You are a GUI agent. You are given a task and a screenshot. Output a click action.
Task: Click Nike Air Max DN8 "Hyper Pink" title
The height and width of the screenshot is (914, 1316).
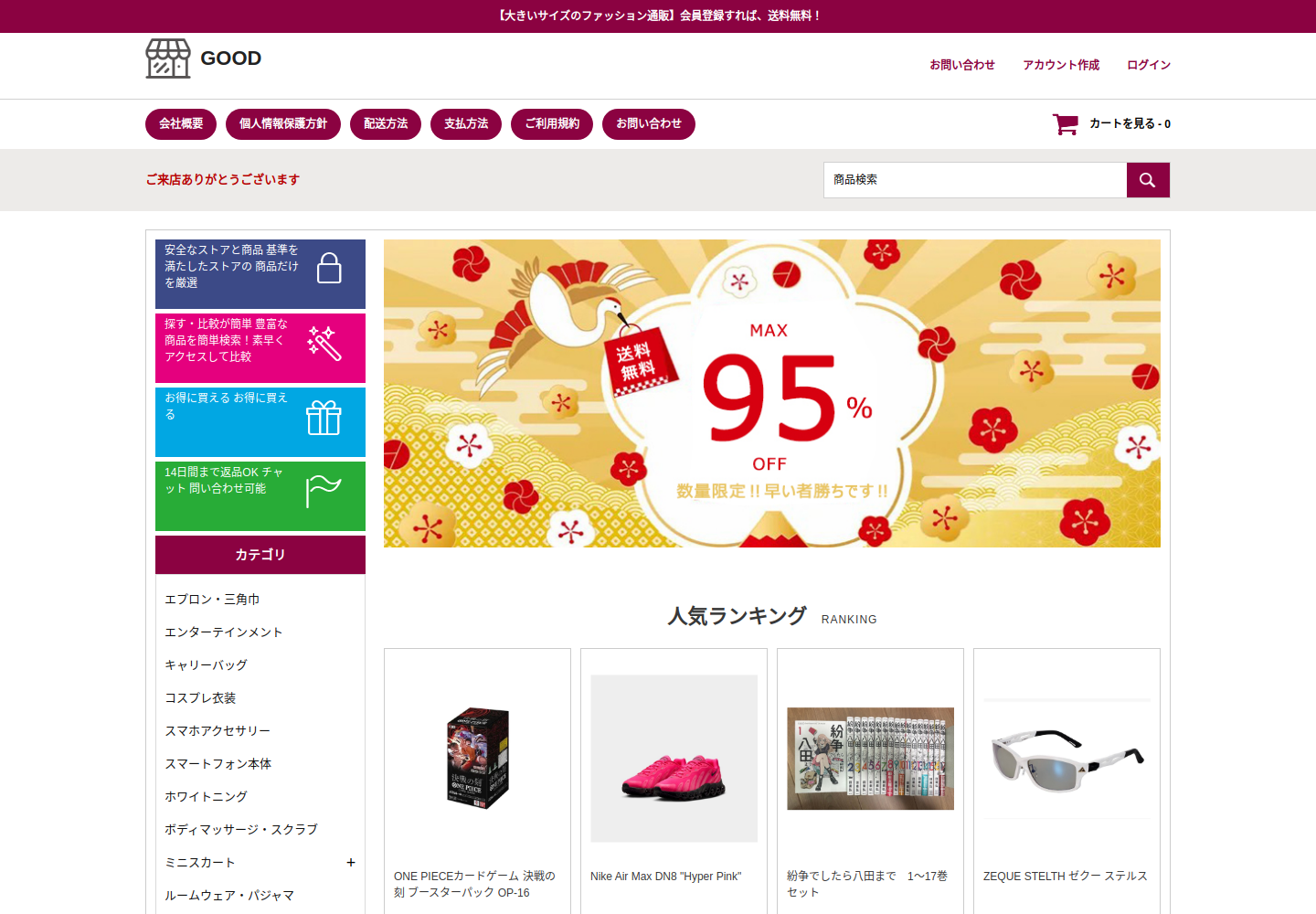(666, 877)
